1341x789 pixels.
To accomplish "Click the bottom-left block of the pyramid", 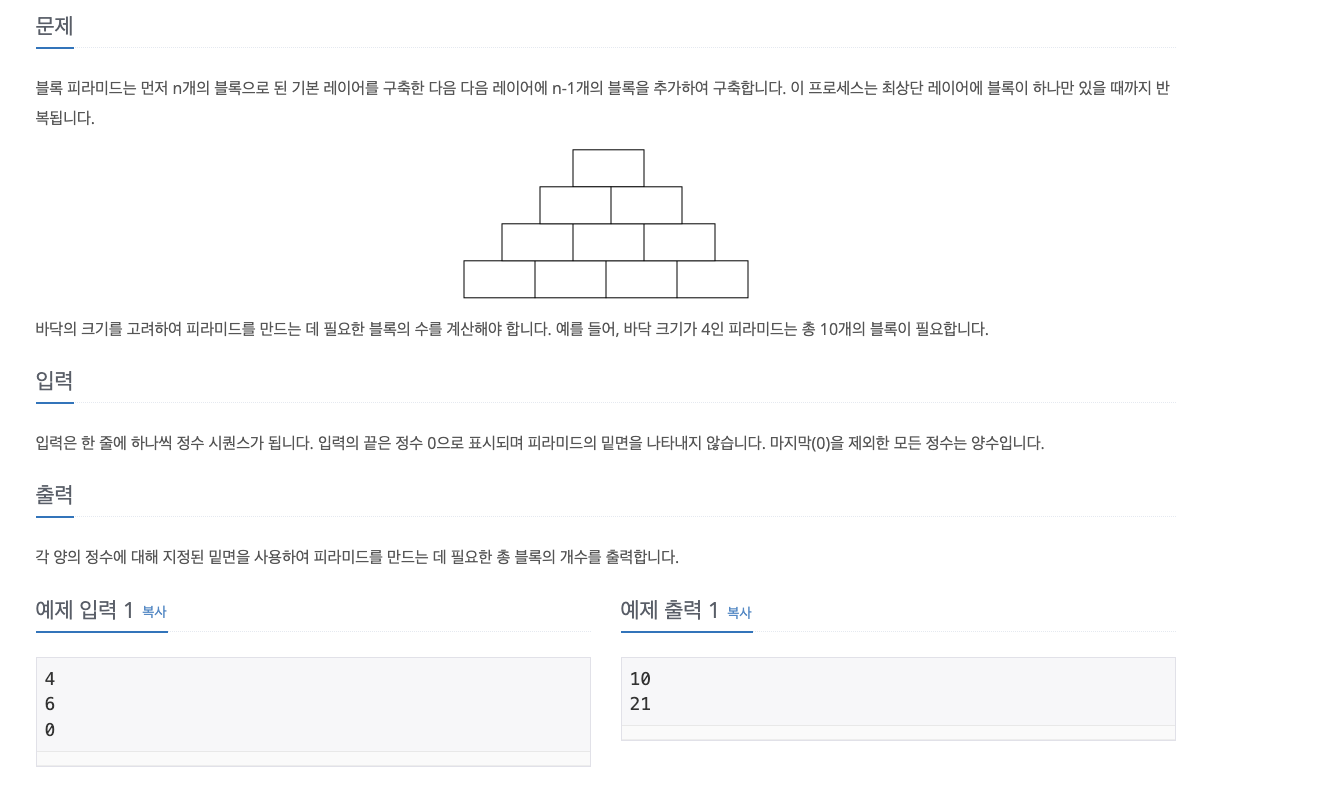I will [499, 279].
